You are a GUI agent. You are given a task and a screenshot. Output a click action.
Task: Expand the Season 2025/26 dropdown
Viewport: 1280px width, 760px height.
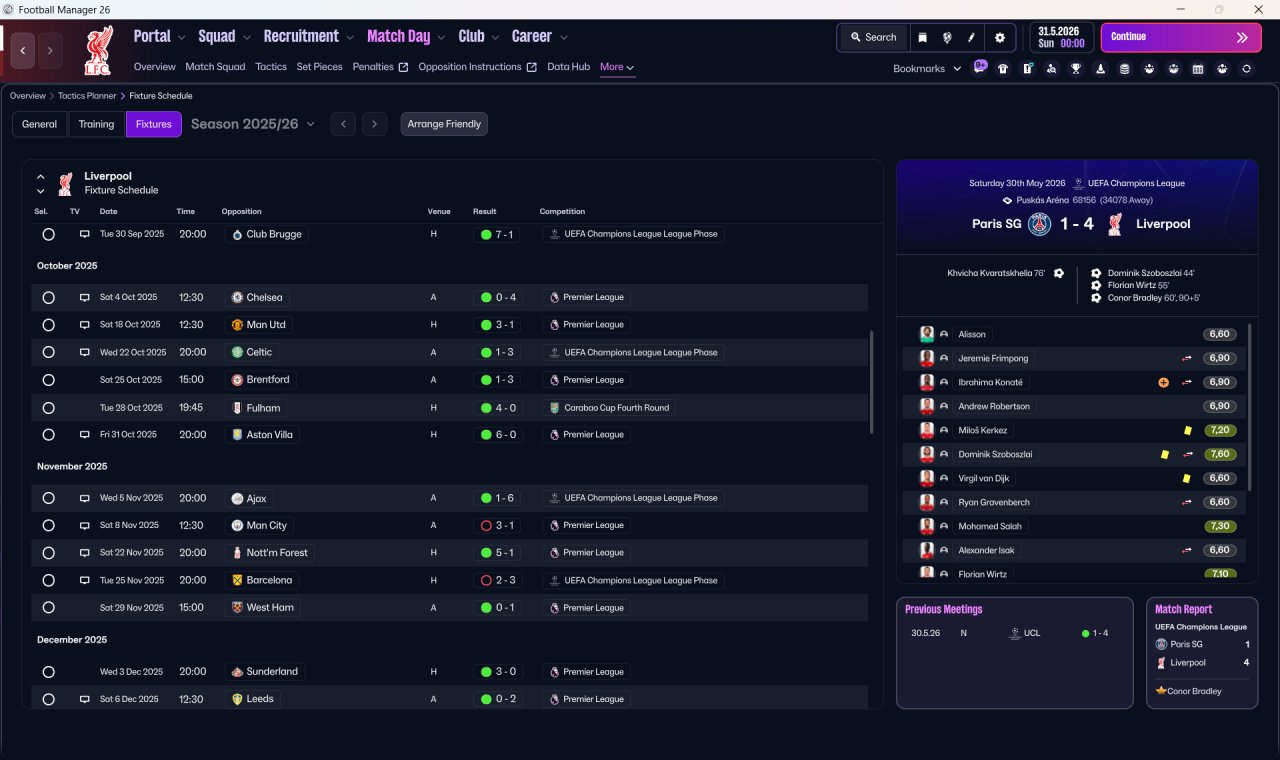click(253, 124)
